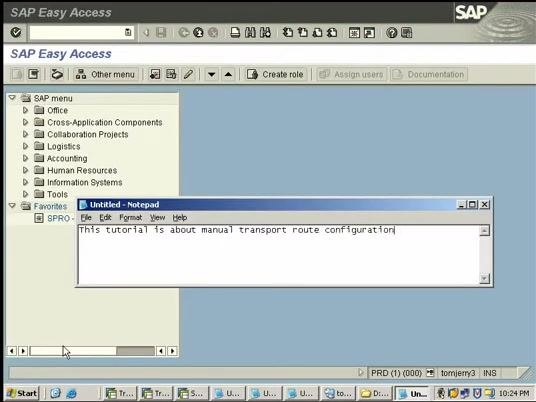Image resolution: width=536 pixels, height=402 pixels.
Task: Click Notepad scrollbar down arrow
Action: pyautogui.click(x=484, y=279)
